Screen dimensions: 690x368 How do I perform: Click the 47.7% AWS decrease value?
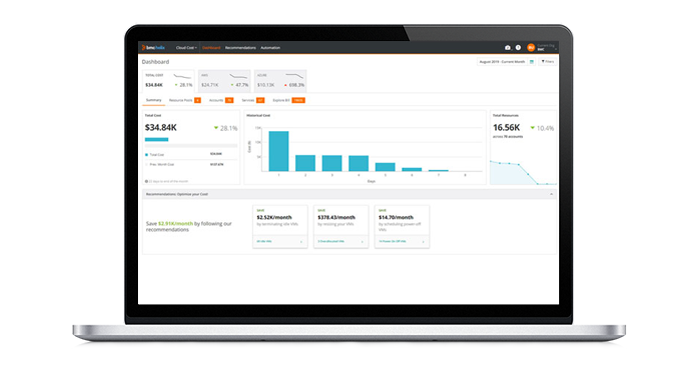[242, 85]
